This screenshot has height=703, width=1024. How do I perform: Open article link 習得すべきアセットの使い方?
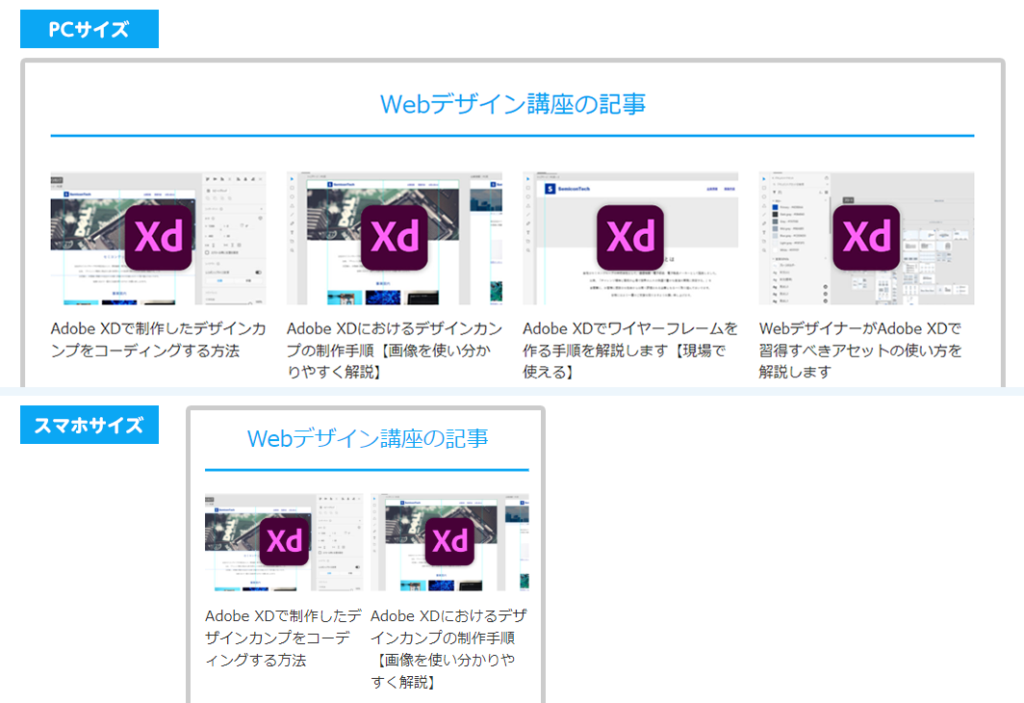click(x=861, y=350)
